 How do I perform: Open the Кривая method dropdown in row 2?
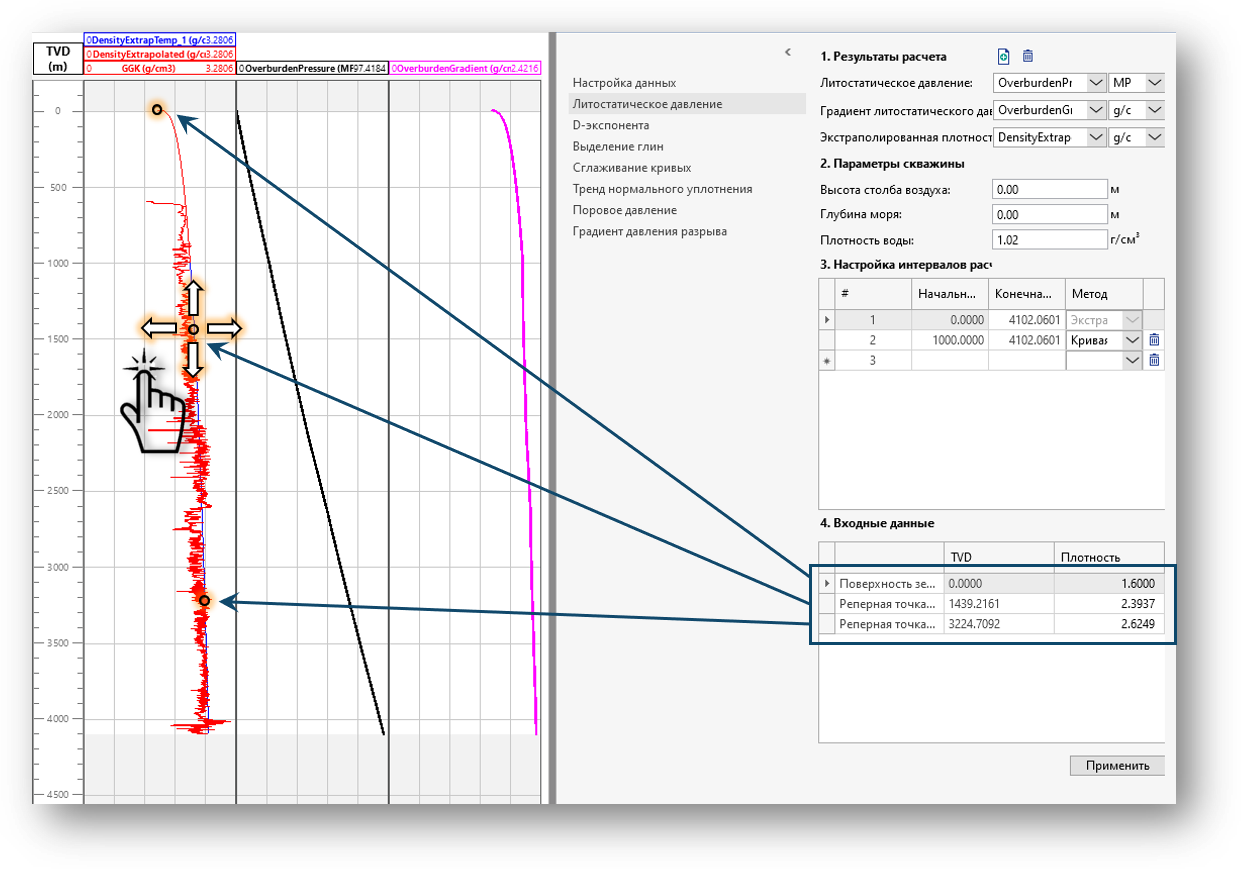click(1132, 340)
